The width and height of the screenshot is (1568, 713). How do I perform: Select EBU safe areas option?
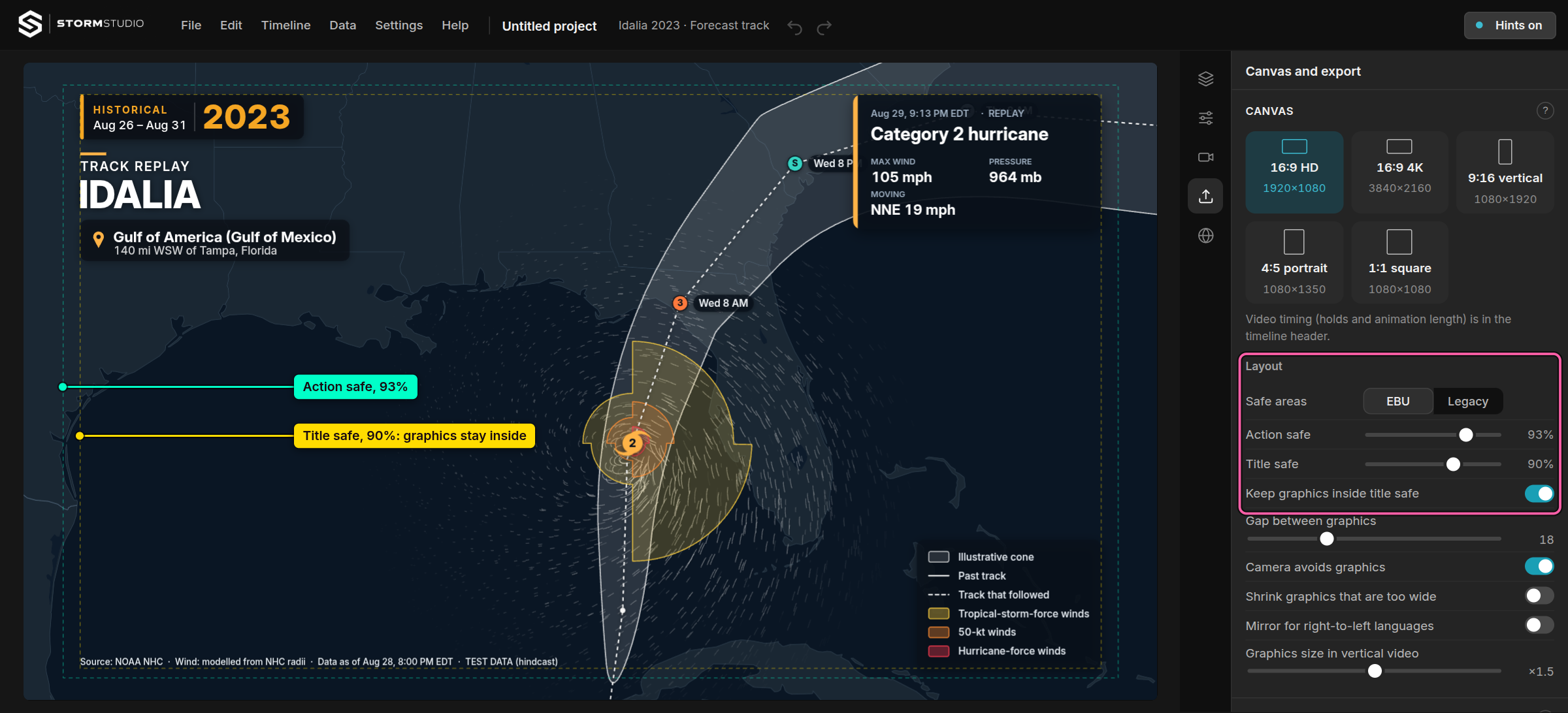[1398, 401]
